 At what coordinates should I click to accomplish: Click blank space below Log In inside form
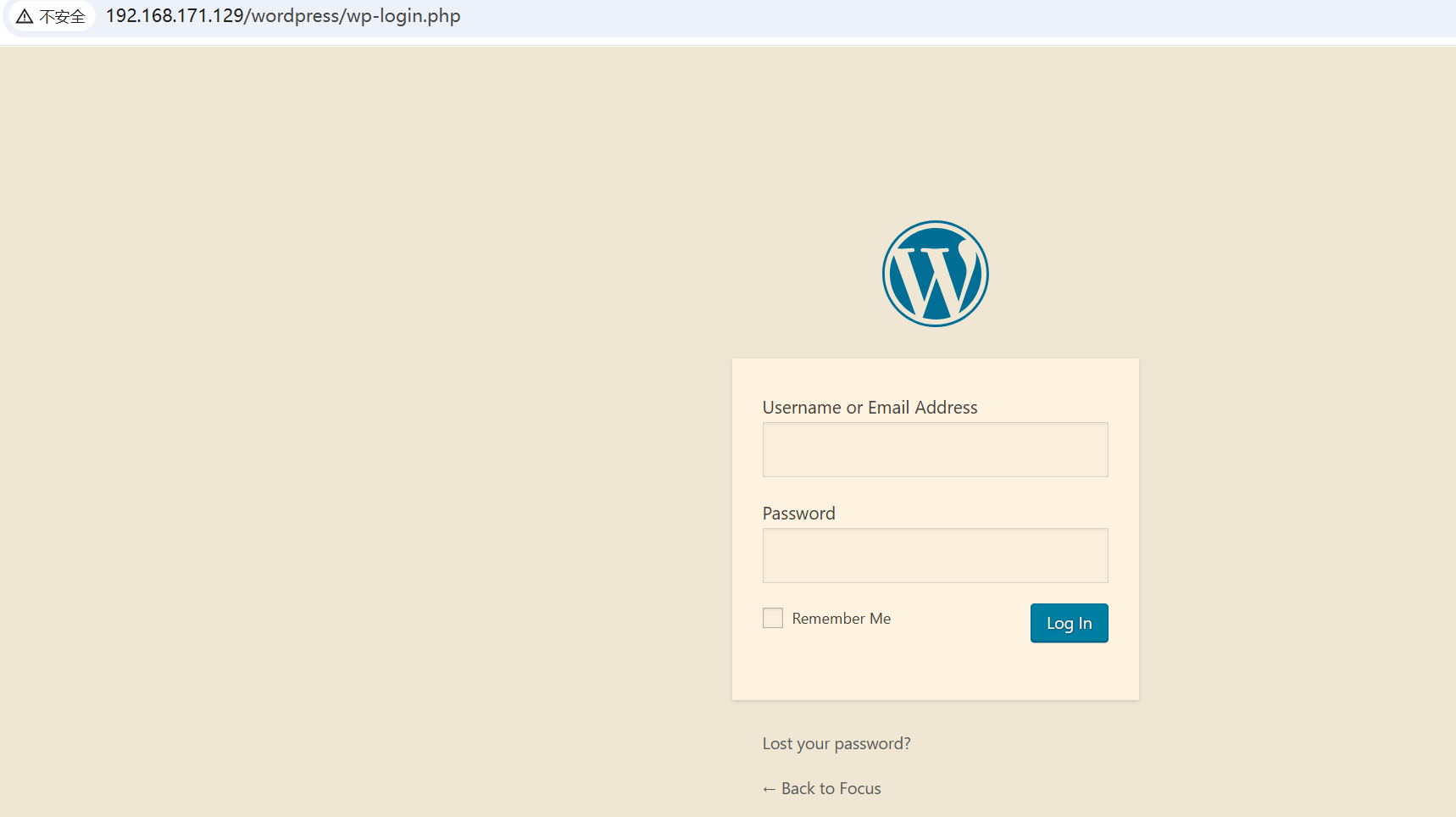935,674
